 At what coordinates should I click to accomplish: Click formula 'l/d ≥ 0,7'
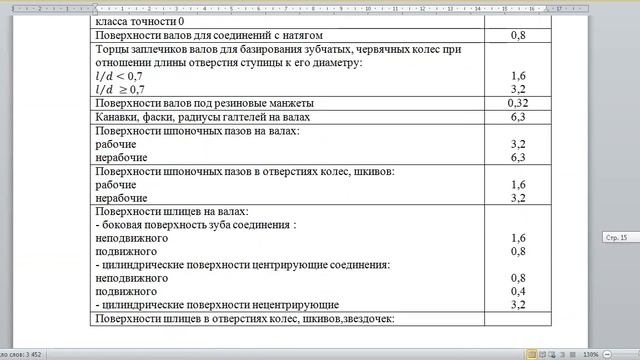[x=120, y=89]
